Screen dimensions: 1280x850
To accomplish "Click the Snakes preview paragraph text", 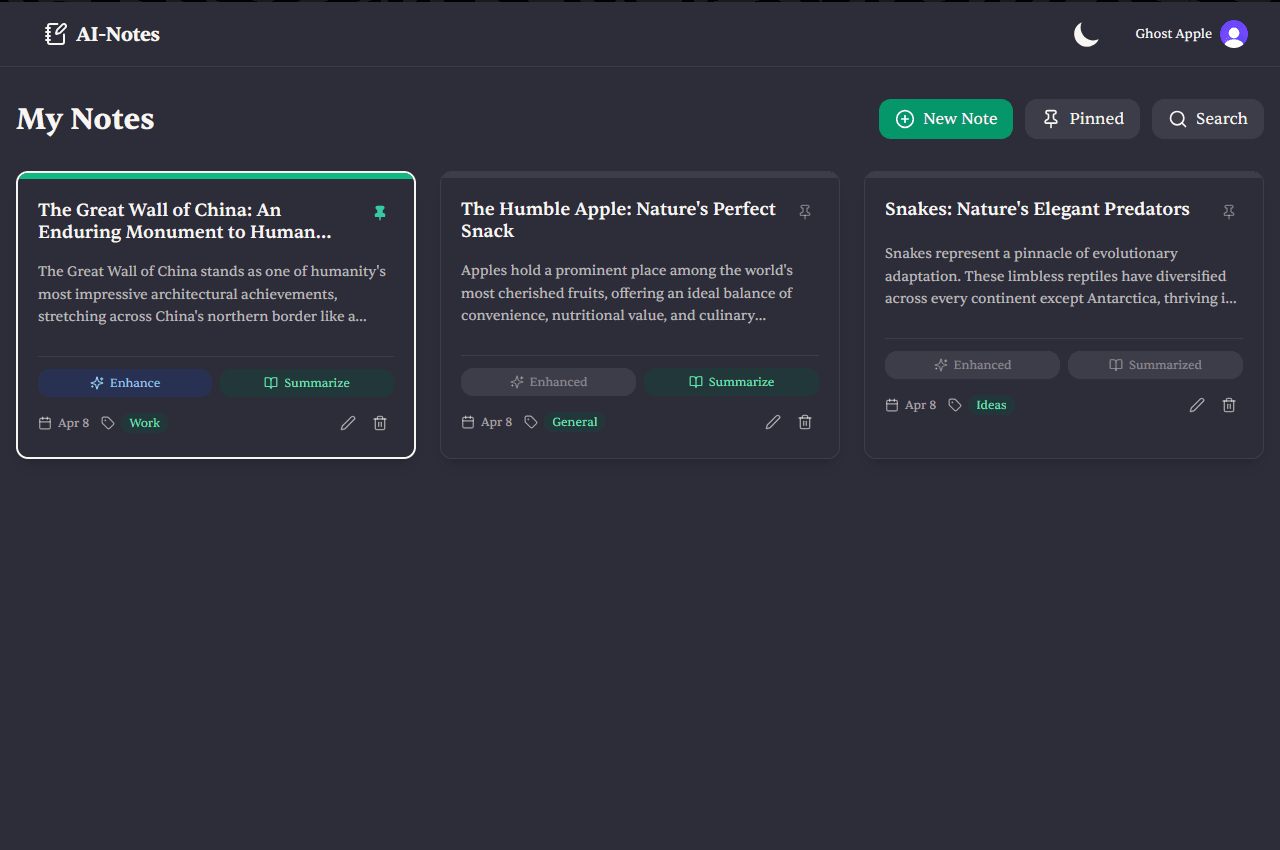I will pos(1060,276).
